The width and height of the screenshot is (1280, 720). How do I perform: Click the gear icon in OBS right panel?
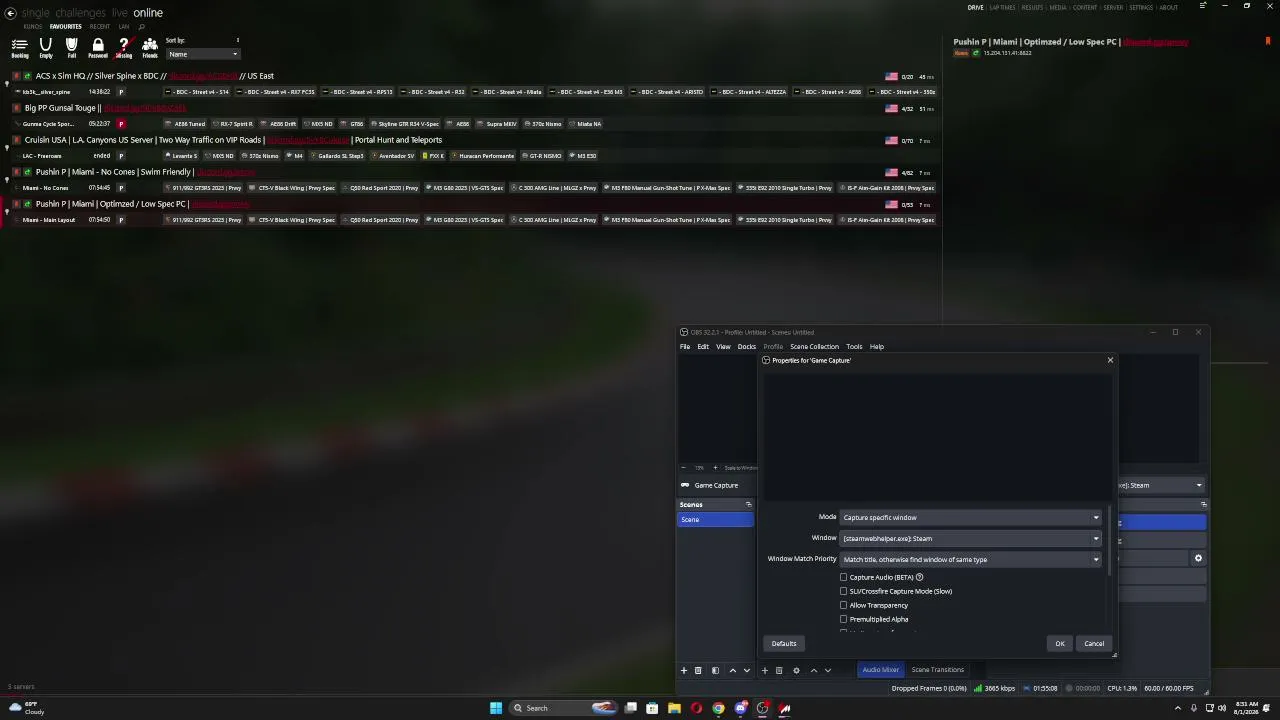click(1198, 558)
